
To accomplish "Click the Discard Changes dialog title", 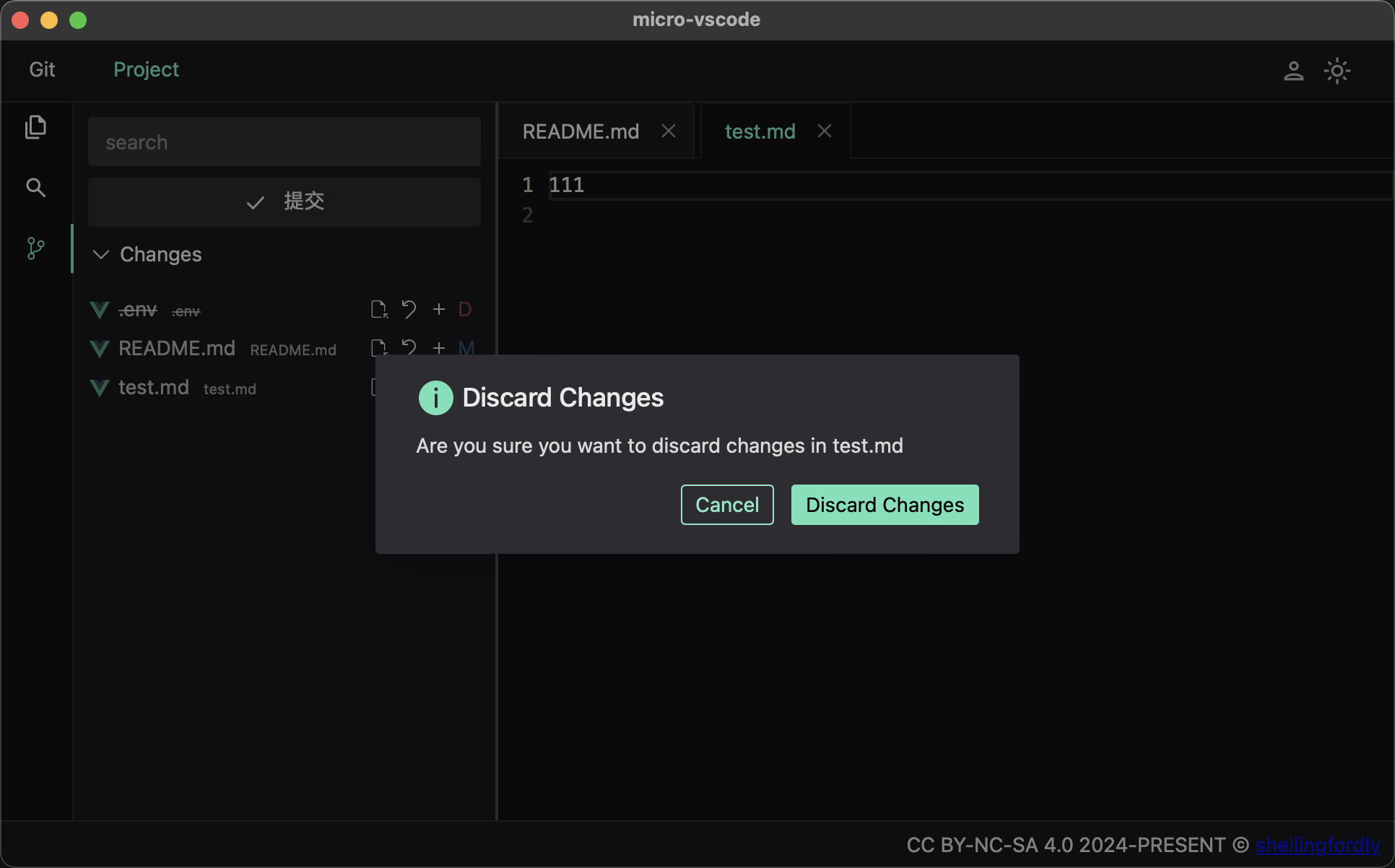I will click(x=562, y=398).
